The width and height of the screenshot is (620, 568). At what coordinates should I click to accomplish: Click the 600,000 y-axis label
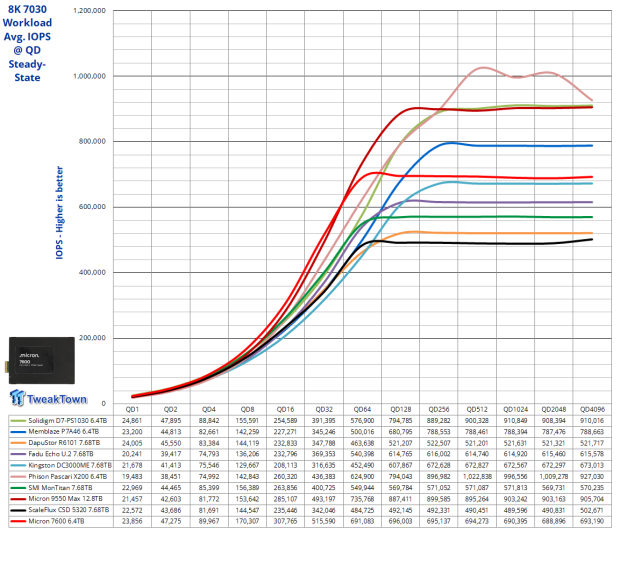pos(92,207)
